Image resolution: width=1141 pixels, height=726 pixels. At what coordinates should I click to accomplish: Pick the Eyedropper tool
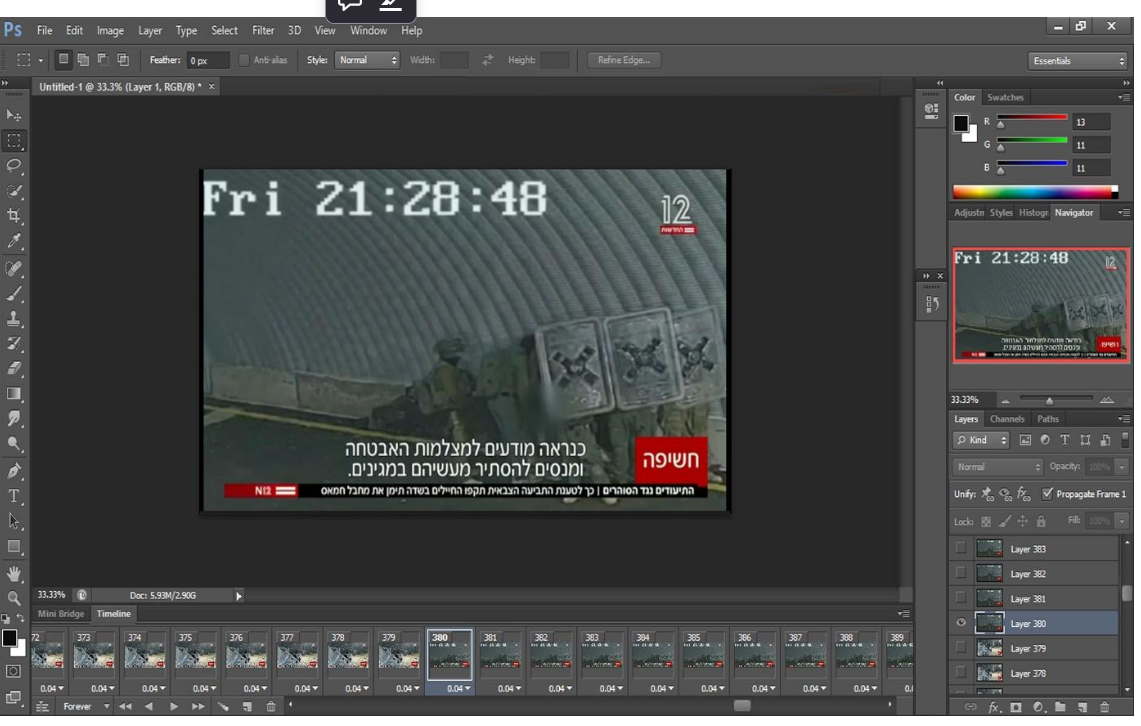[14, 241]
